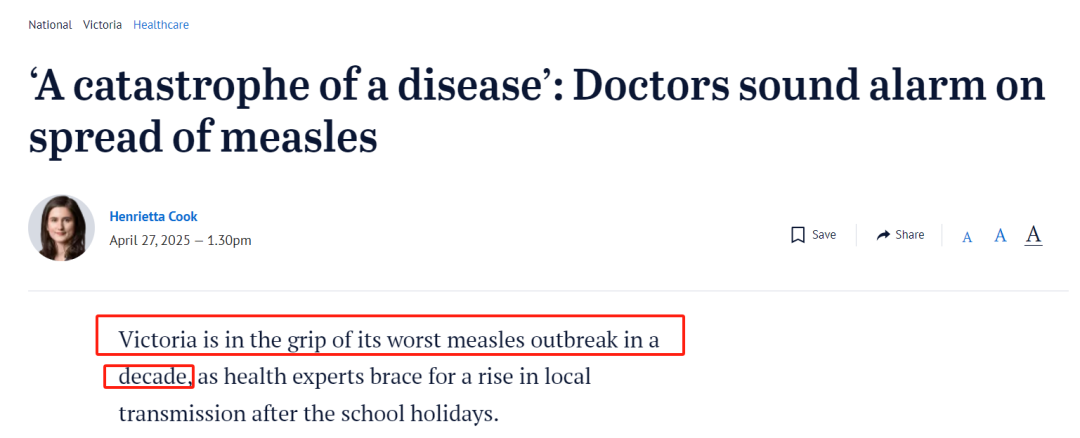
Task: Open the National section breadcrumb
Action: (x=50, y=25)
